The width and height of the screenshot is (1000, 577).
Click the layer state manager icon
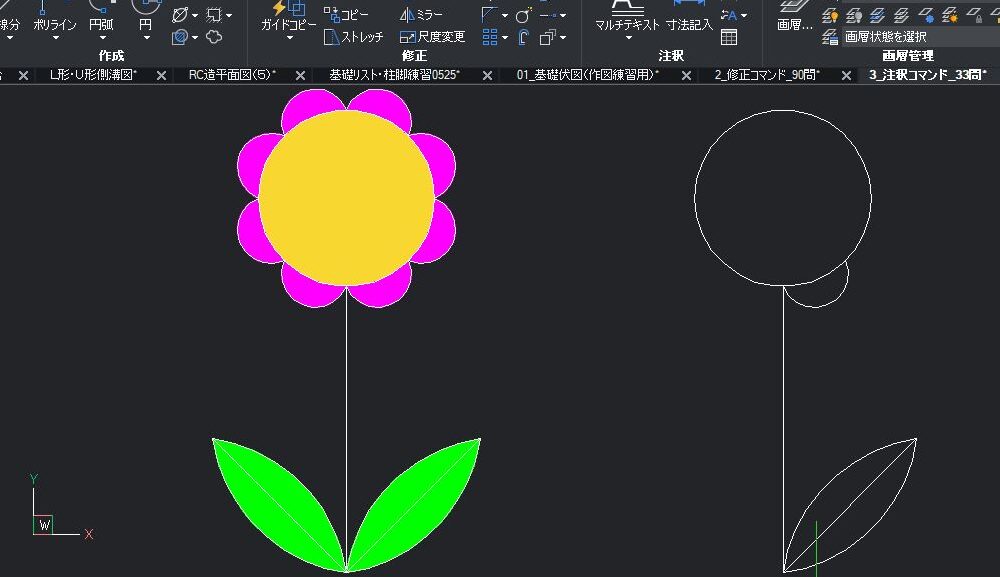(830, 37)
